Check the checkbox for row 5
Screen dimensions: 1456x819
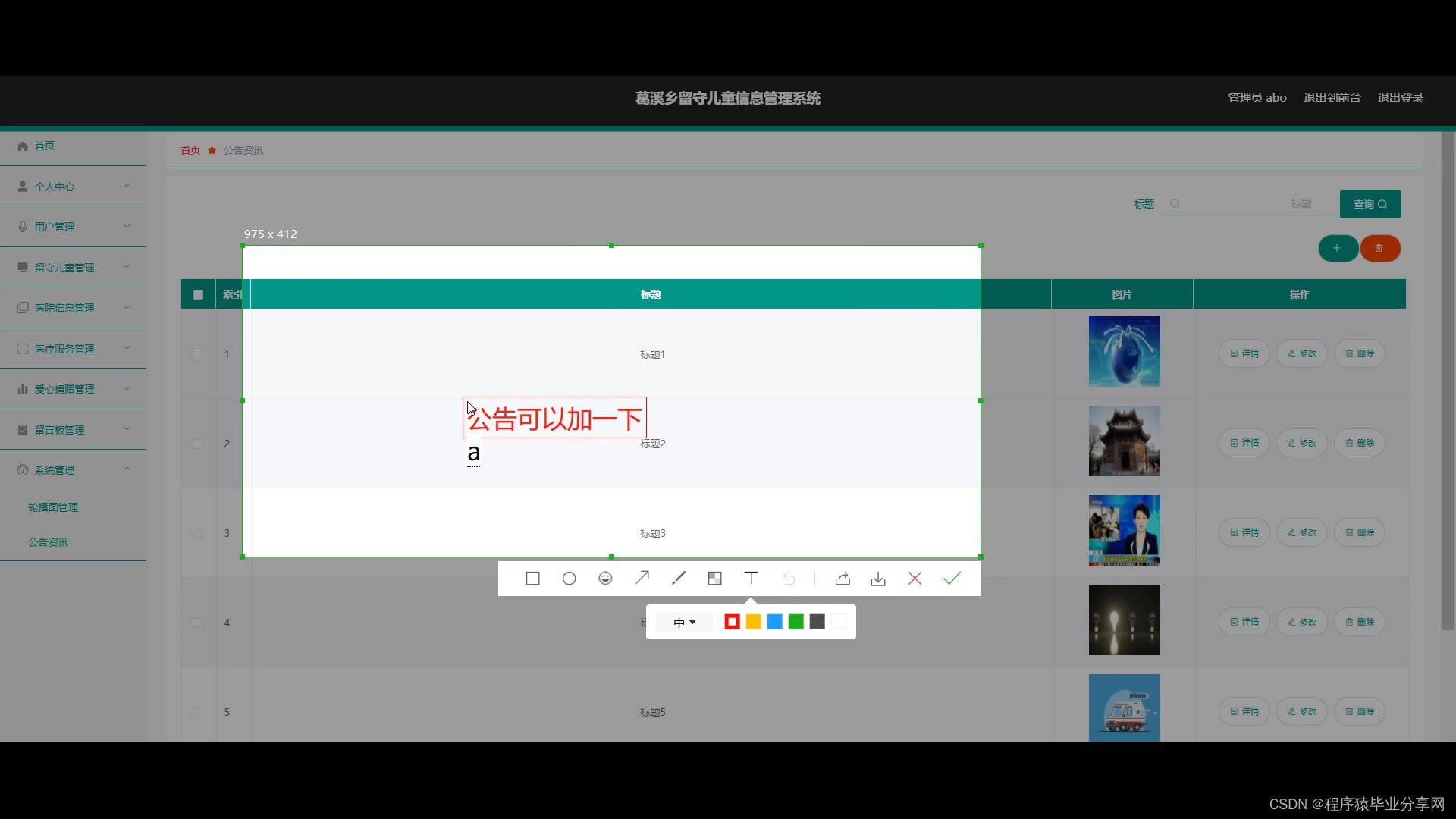(198, 712)
